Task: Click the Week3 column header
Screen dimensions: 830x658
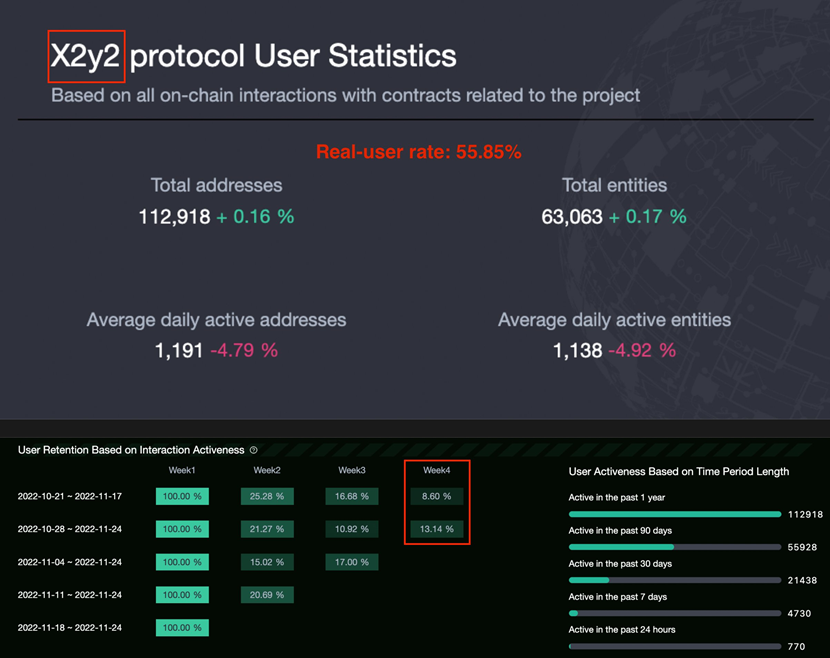Action: (x=351, y=470)
